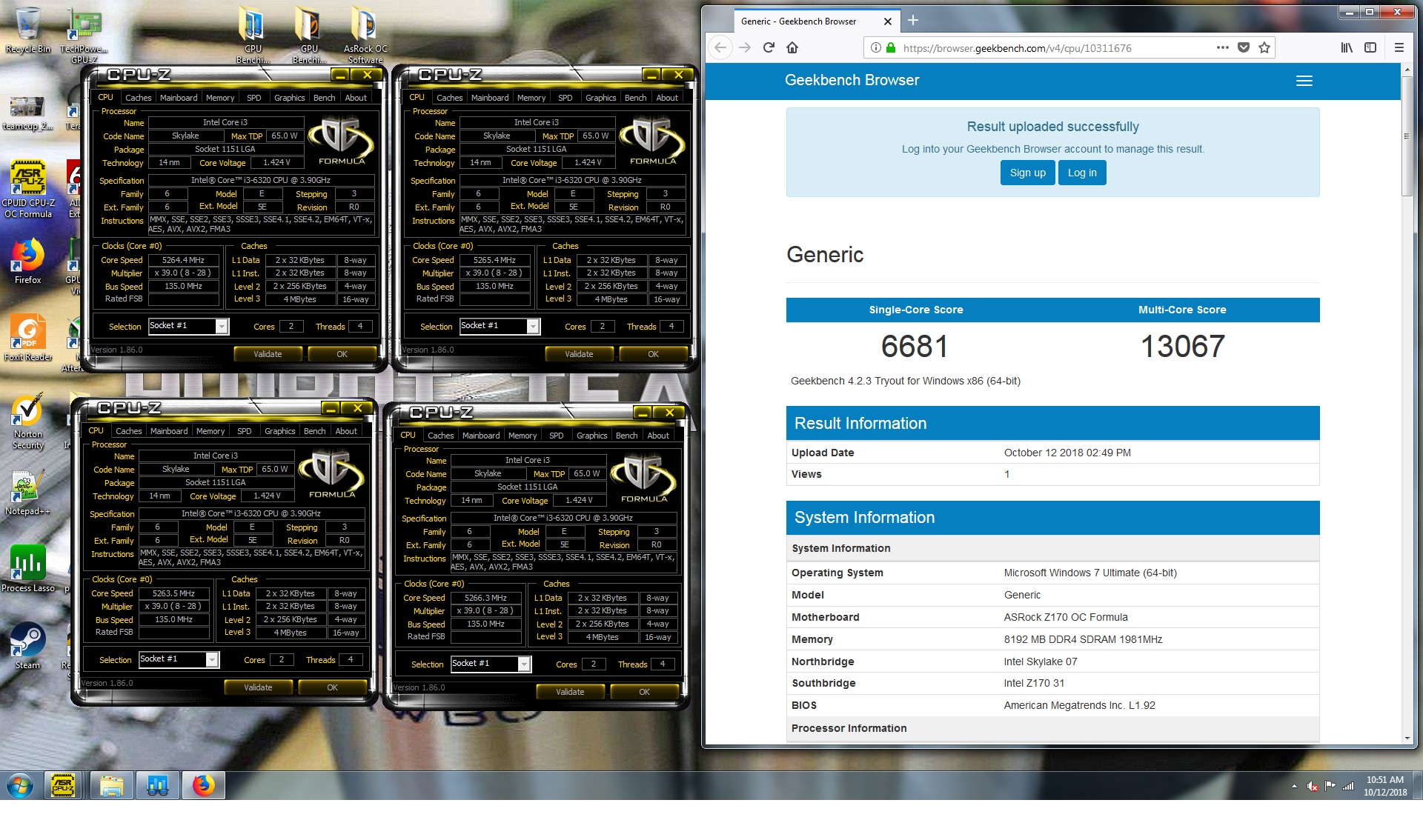1423x840 pixels.
Task: Open About tab in 5266.3 MHz CPU-Z window
Action: [658, 436]
